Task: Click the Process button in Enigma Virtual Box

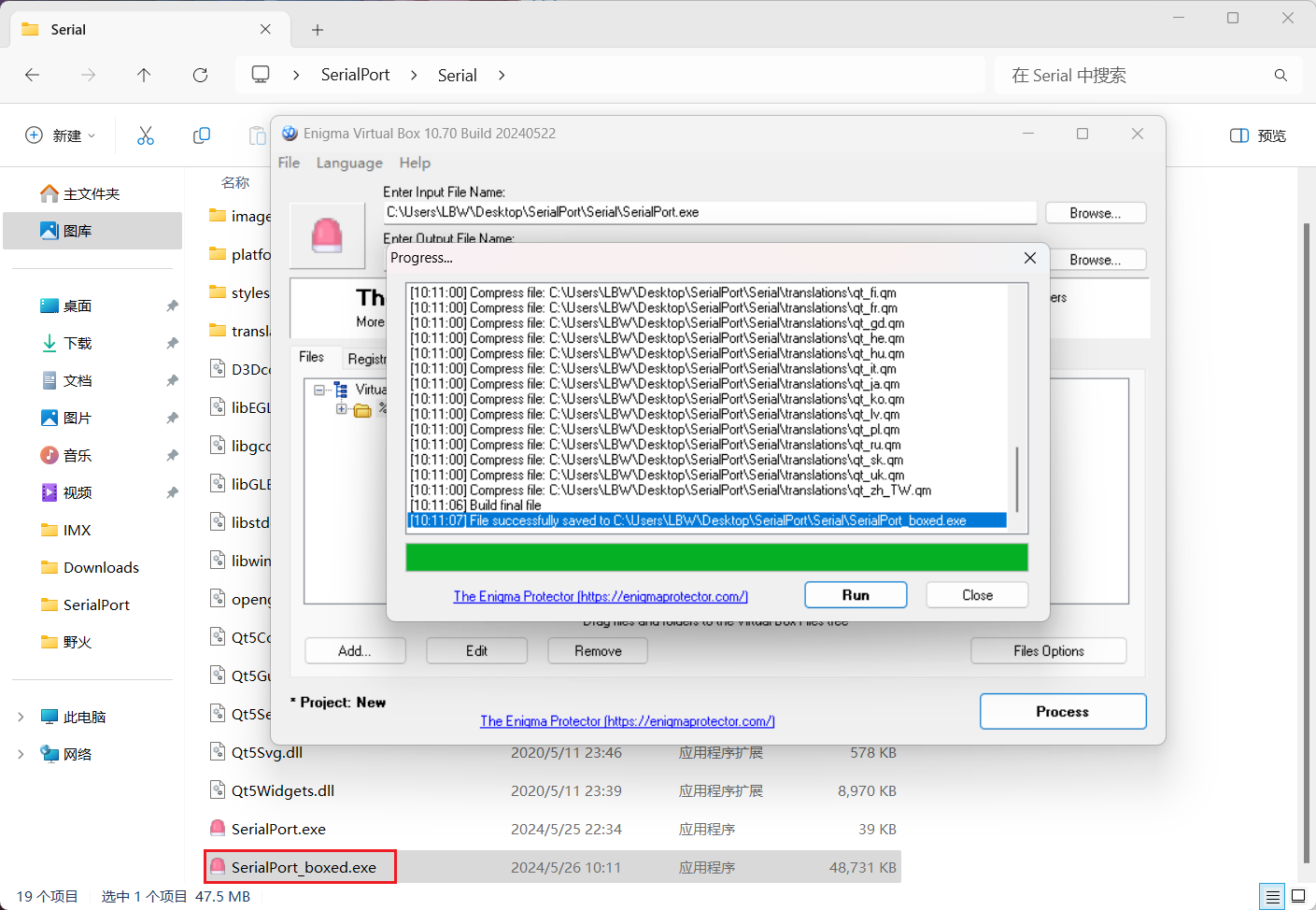Action: (x=1063, y=711)
